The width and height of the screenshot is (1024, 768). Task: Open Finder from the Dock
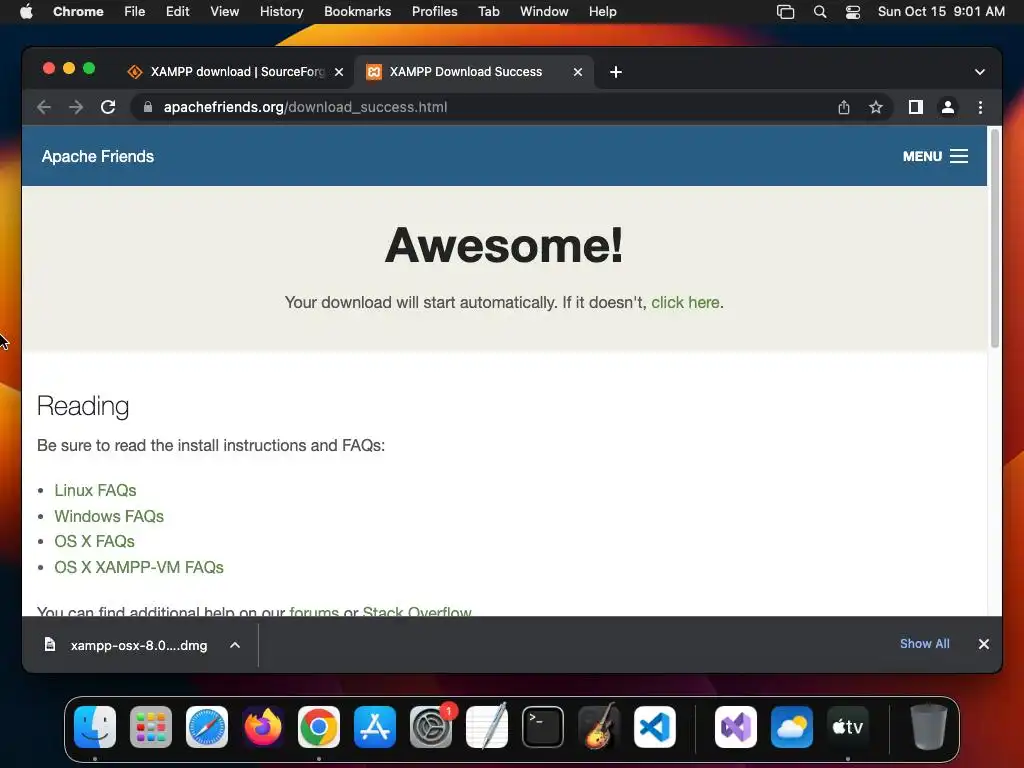click(x=95, y=727)
